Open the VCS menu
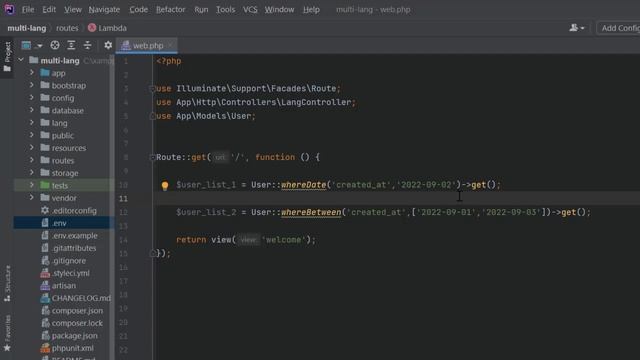This screenshot has height=360, width=640. click(x=250, y=9)
